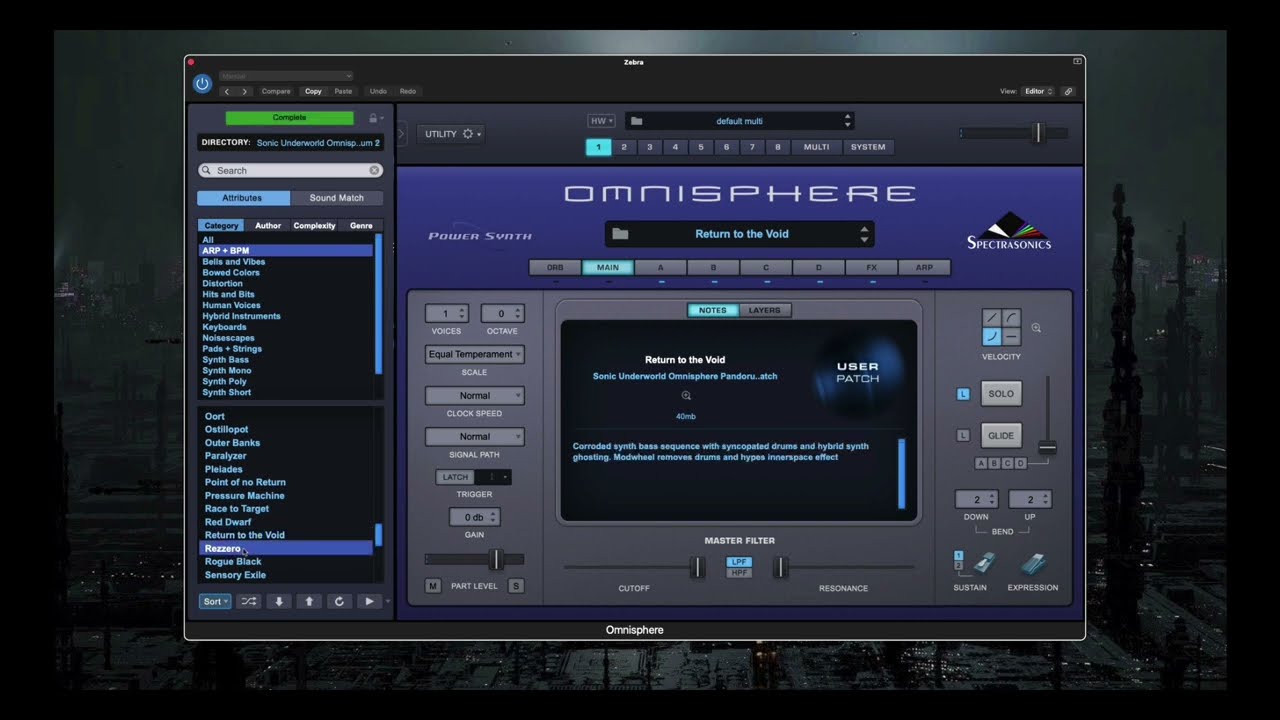Viewport: 1280px width, 720px height.
Task: Open the Equal Temperament scale dropdown
Action: (474, 354)
